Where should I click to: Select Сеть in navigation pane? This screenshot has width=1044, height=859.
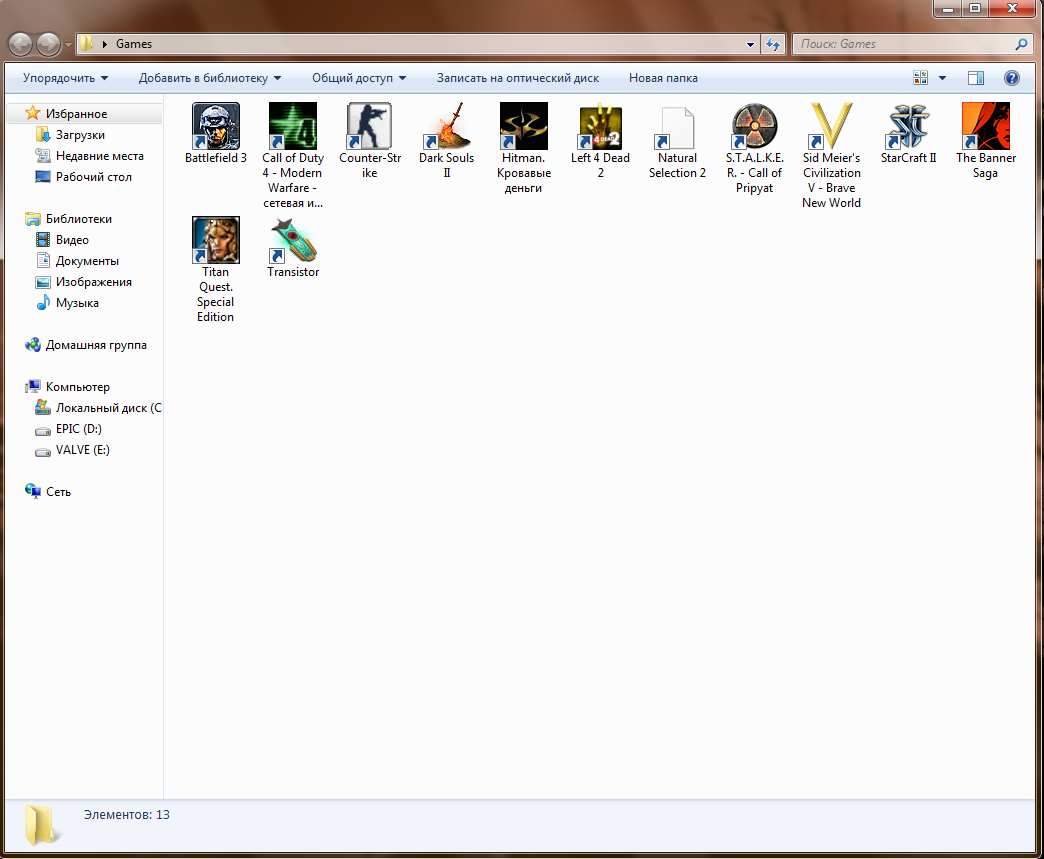point(58,492)
